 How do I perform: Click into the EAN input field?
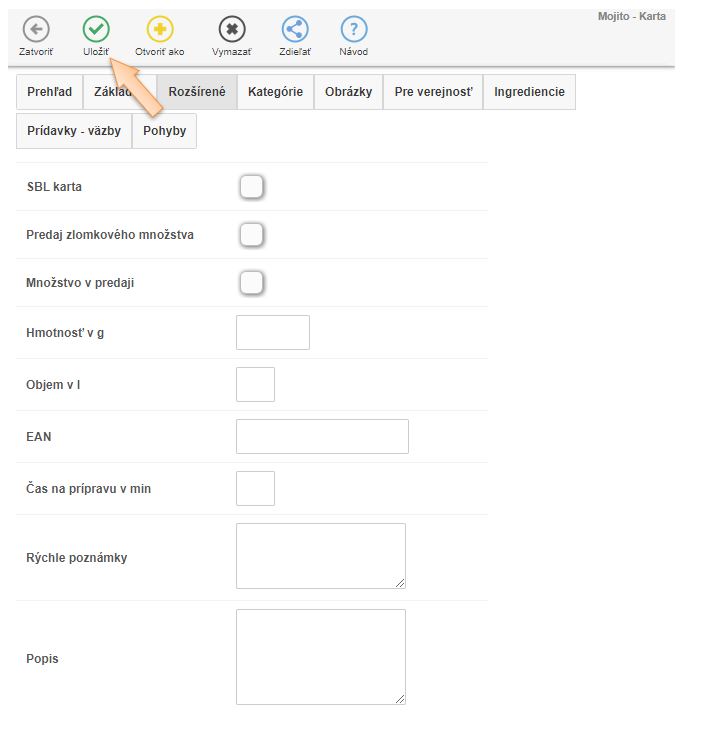tap(322, 437)
